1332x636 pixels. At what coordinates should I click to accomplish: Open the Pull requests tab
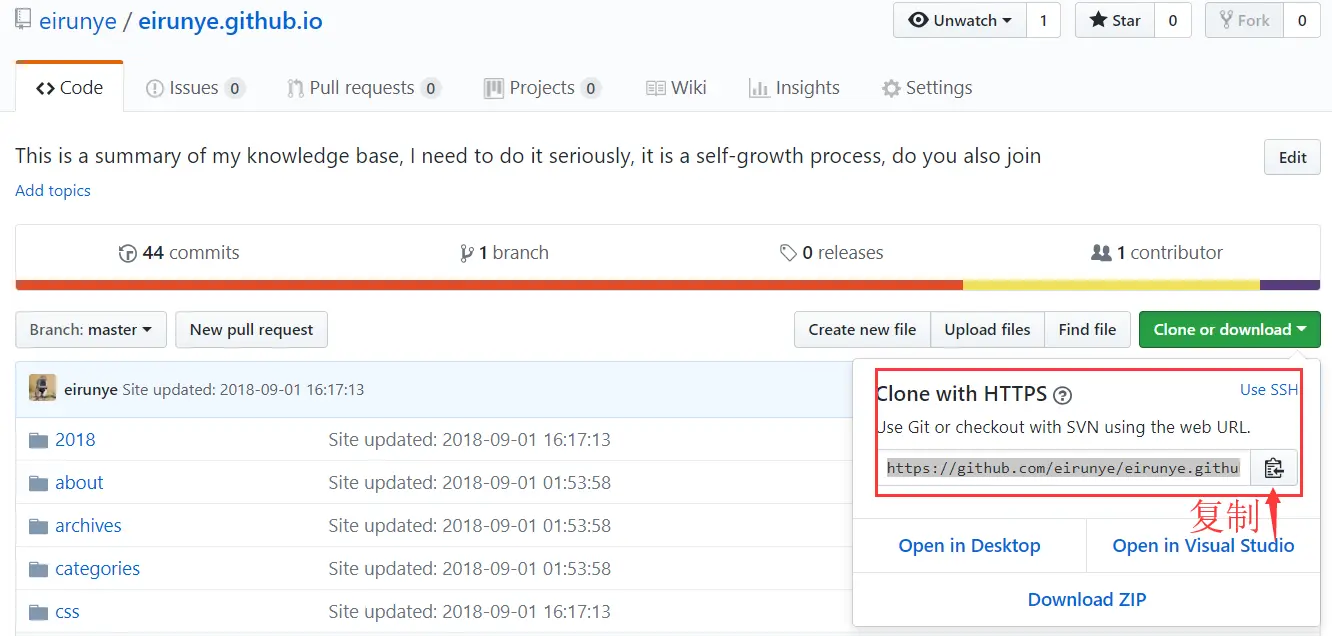point(364,88)
